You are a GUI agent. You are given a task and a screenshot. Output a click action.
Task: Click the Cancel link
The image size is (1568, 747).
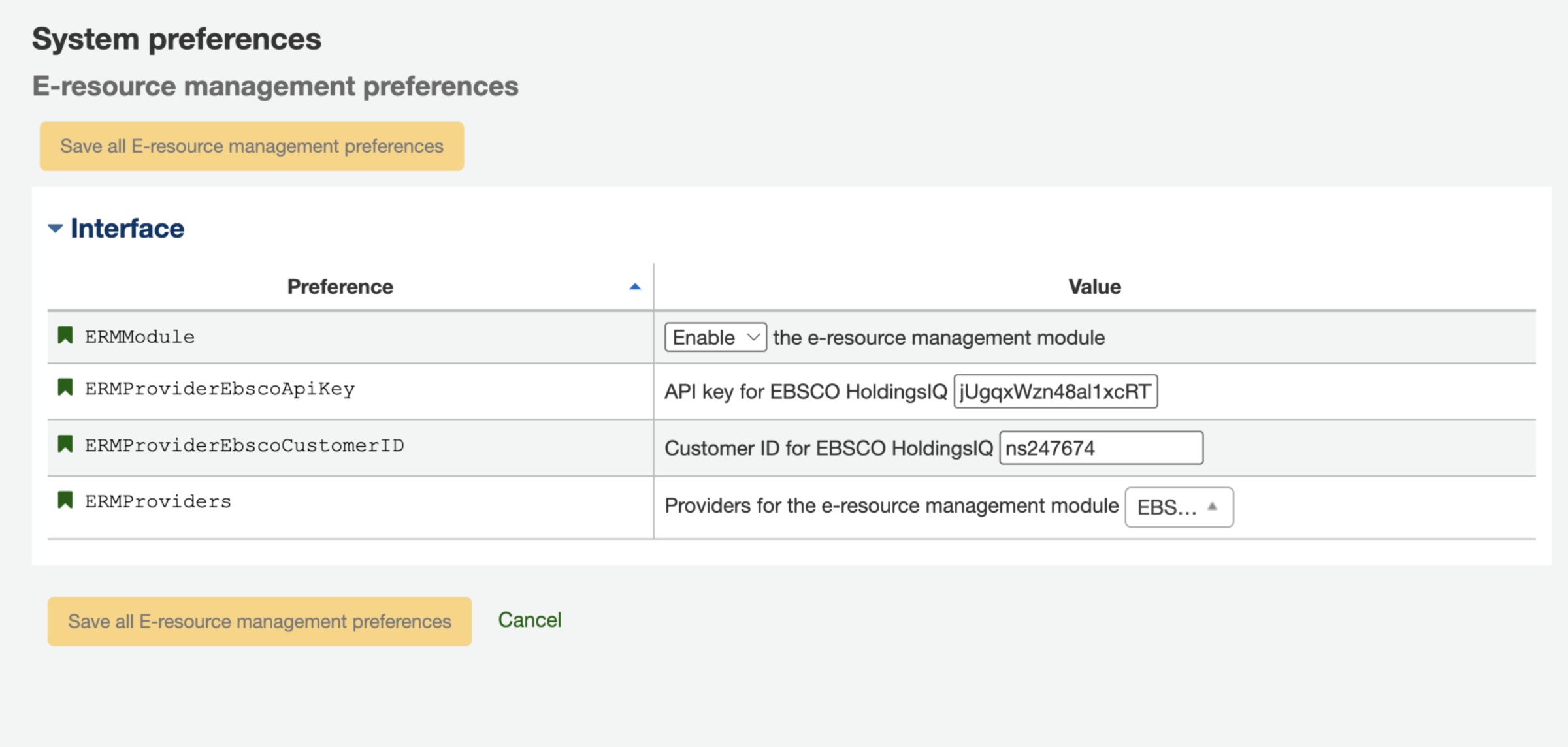pyautogui.click(x=529, y=620)
